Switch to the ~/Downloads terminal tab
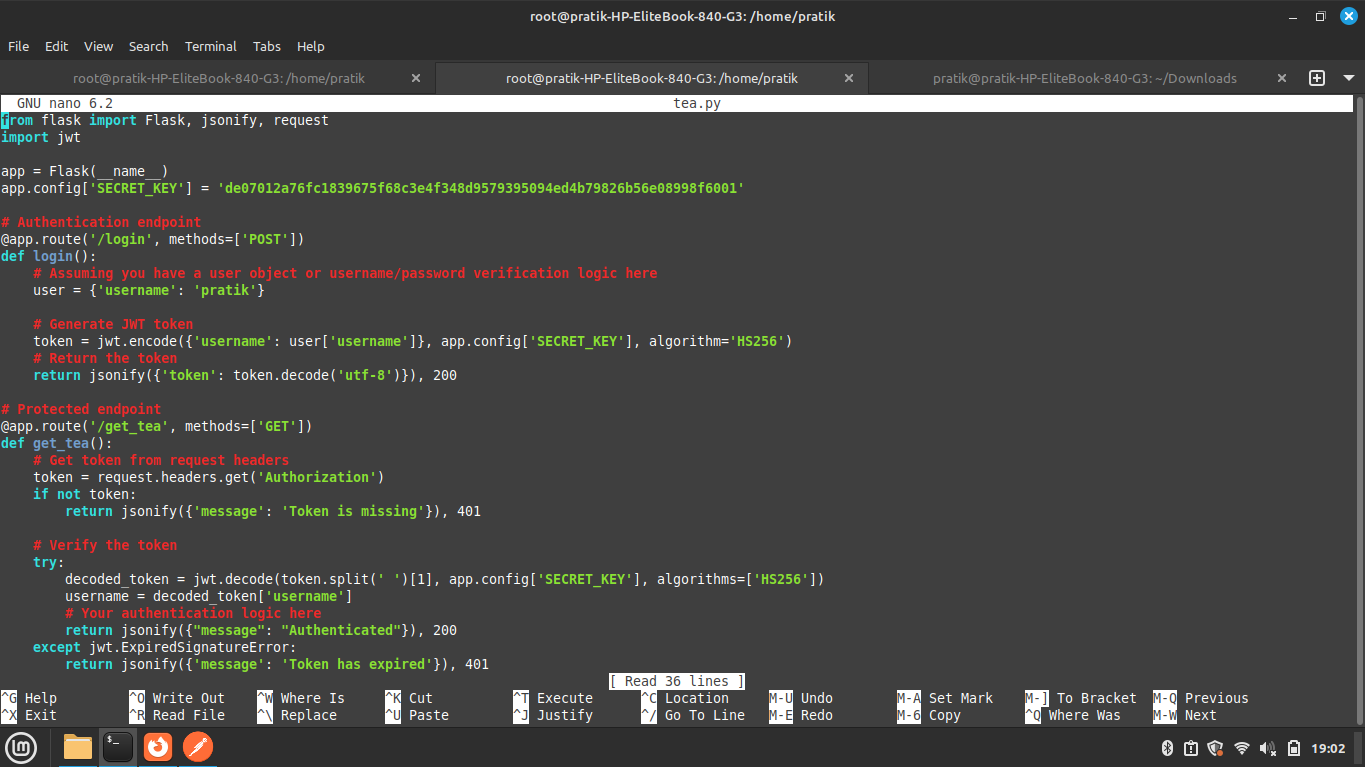The image size is (1365, 767). click(1084, 78)
